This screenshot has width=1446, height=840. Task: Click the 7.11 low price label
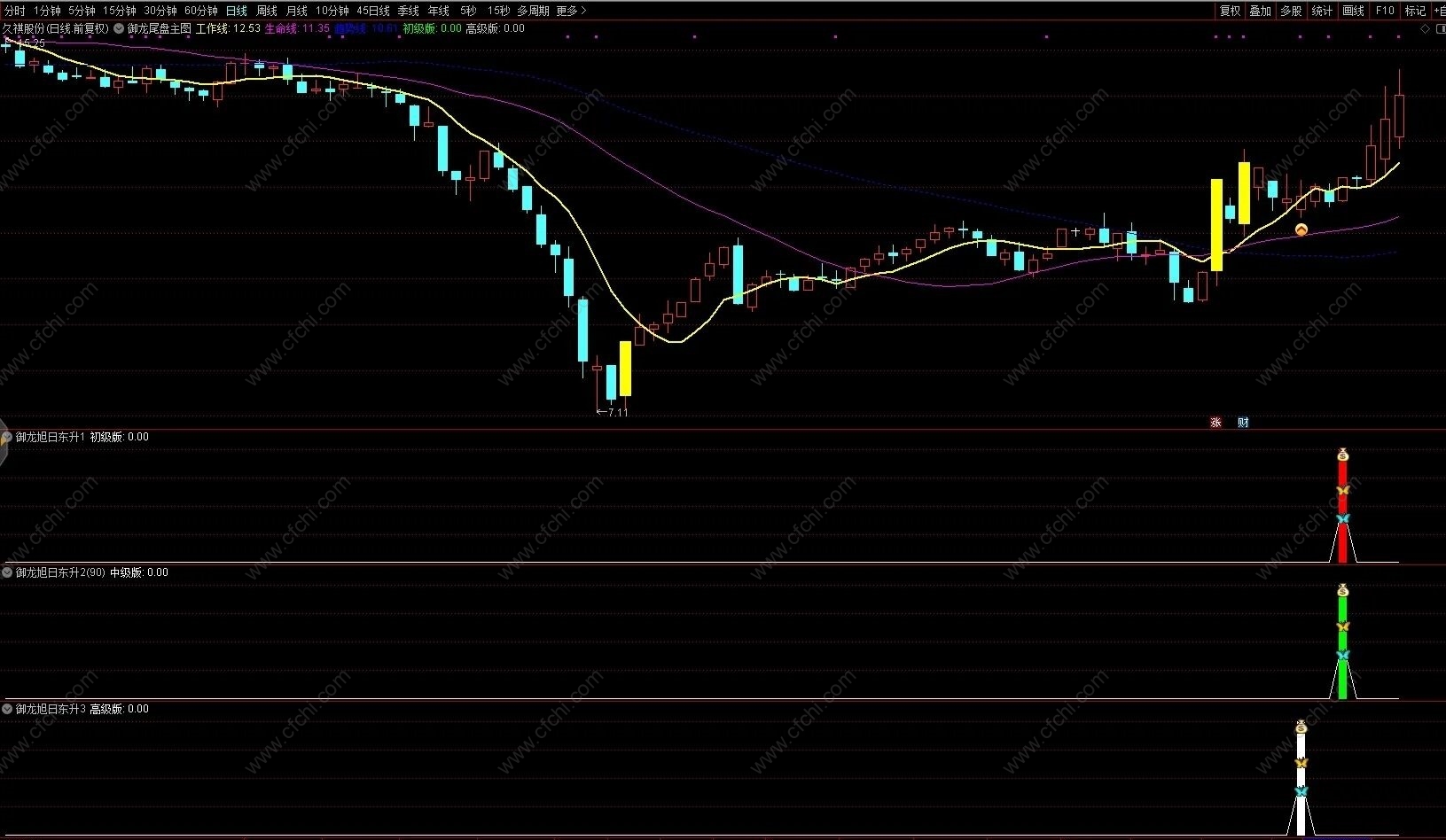pyautogui.click(x=617, y=412)
